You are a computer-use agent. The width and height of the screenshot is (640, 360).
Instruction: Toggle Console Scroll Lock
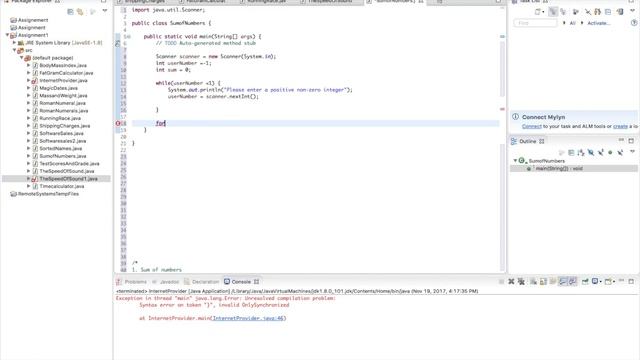(x=543, y=282)
